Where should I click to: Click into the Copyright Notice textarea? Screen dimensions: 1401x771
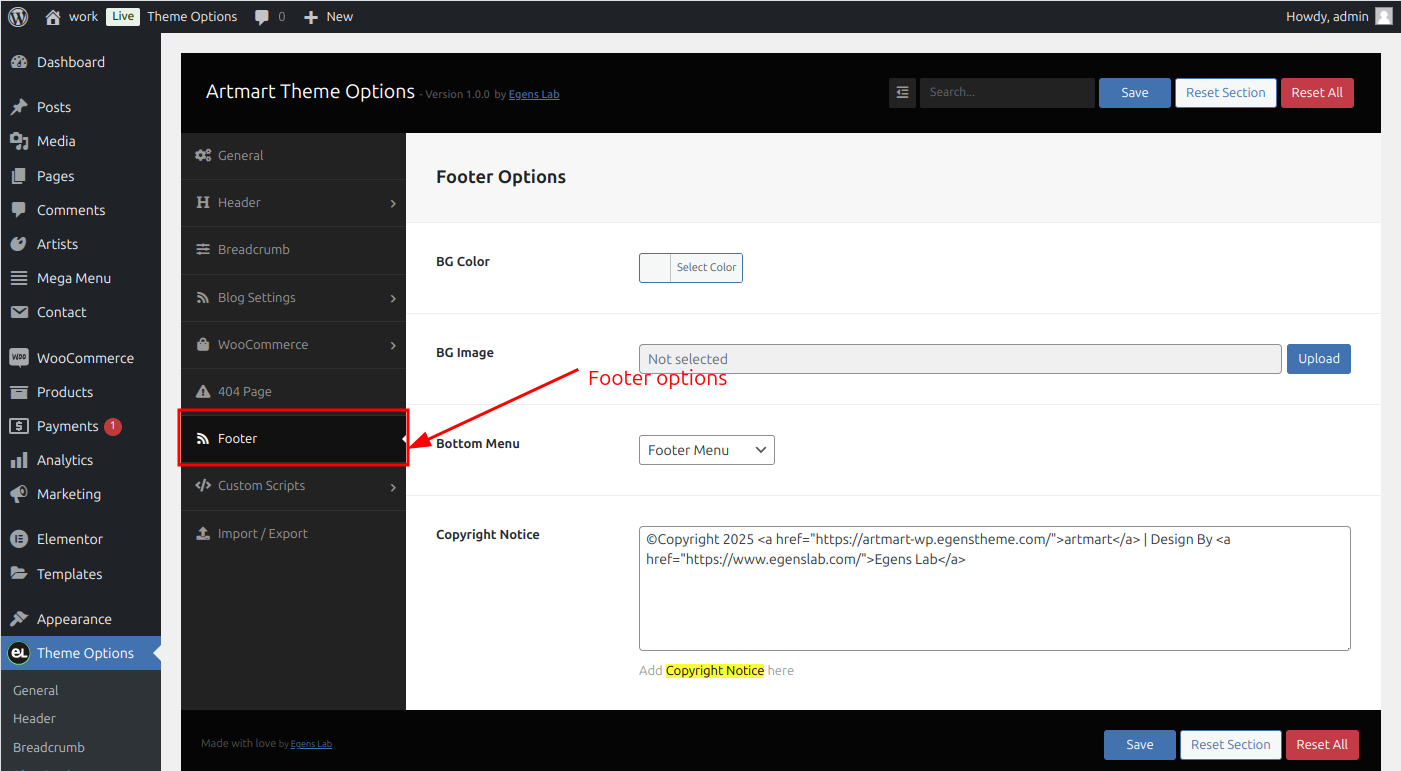(995, 589)
